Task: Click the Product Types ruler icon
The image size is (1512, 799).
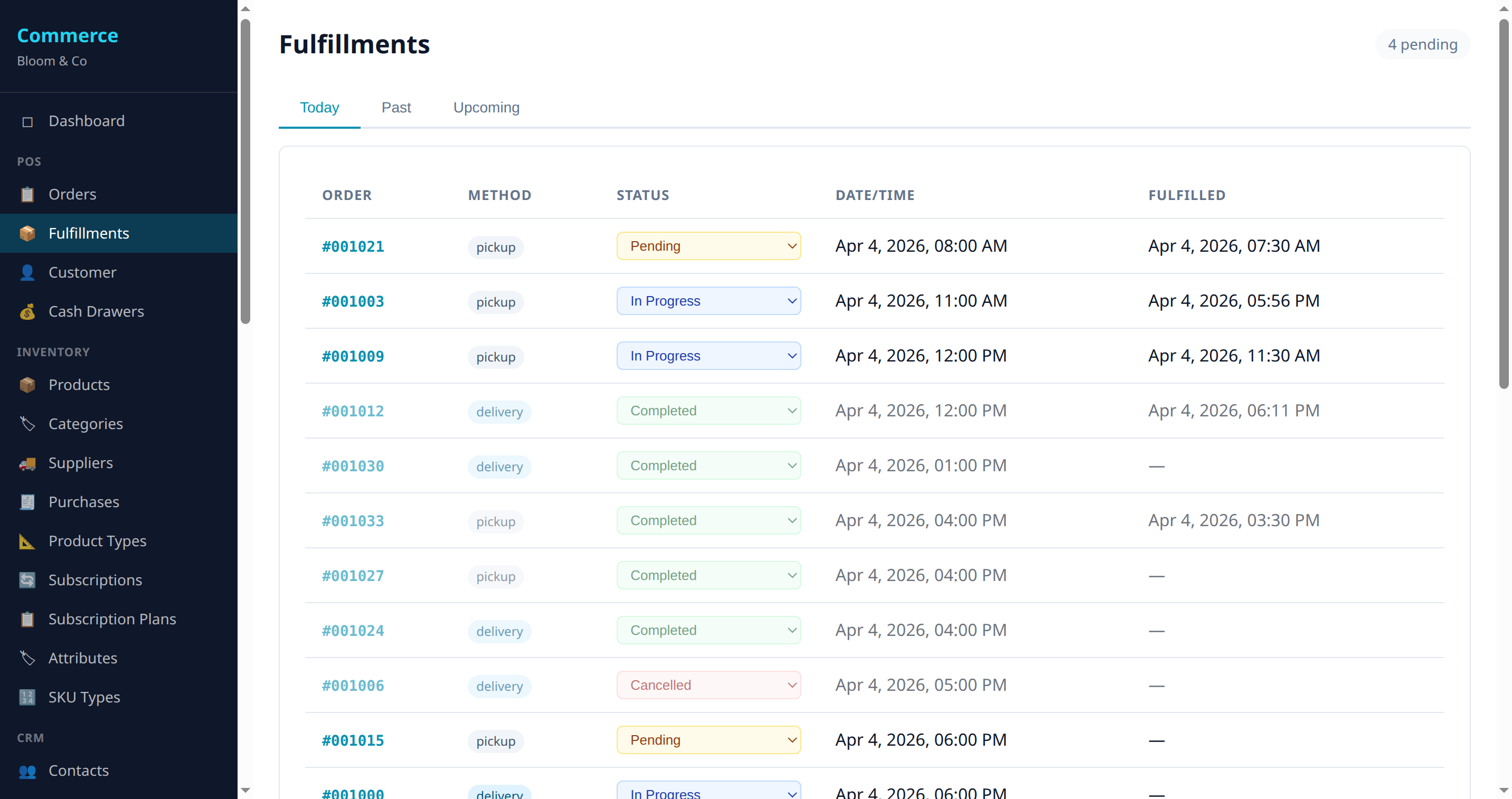Action: pos(27,541)
